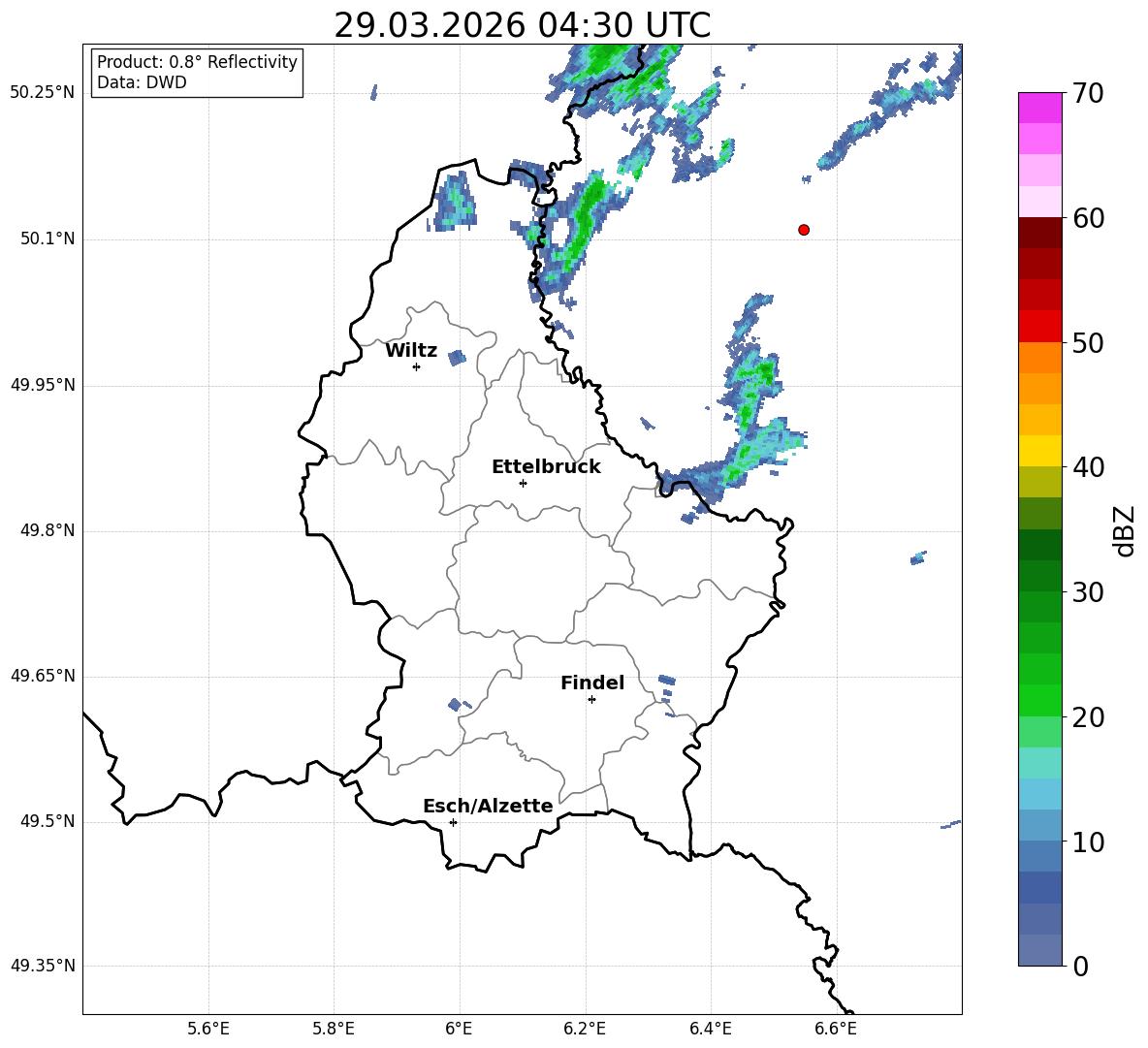Click the small radar echo east of Wiltz
This screenshot has width=1148, height=1048.
pyautogui.click(x=457, y=357)
